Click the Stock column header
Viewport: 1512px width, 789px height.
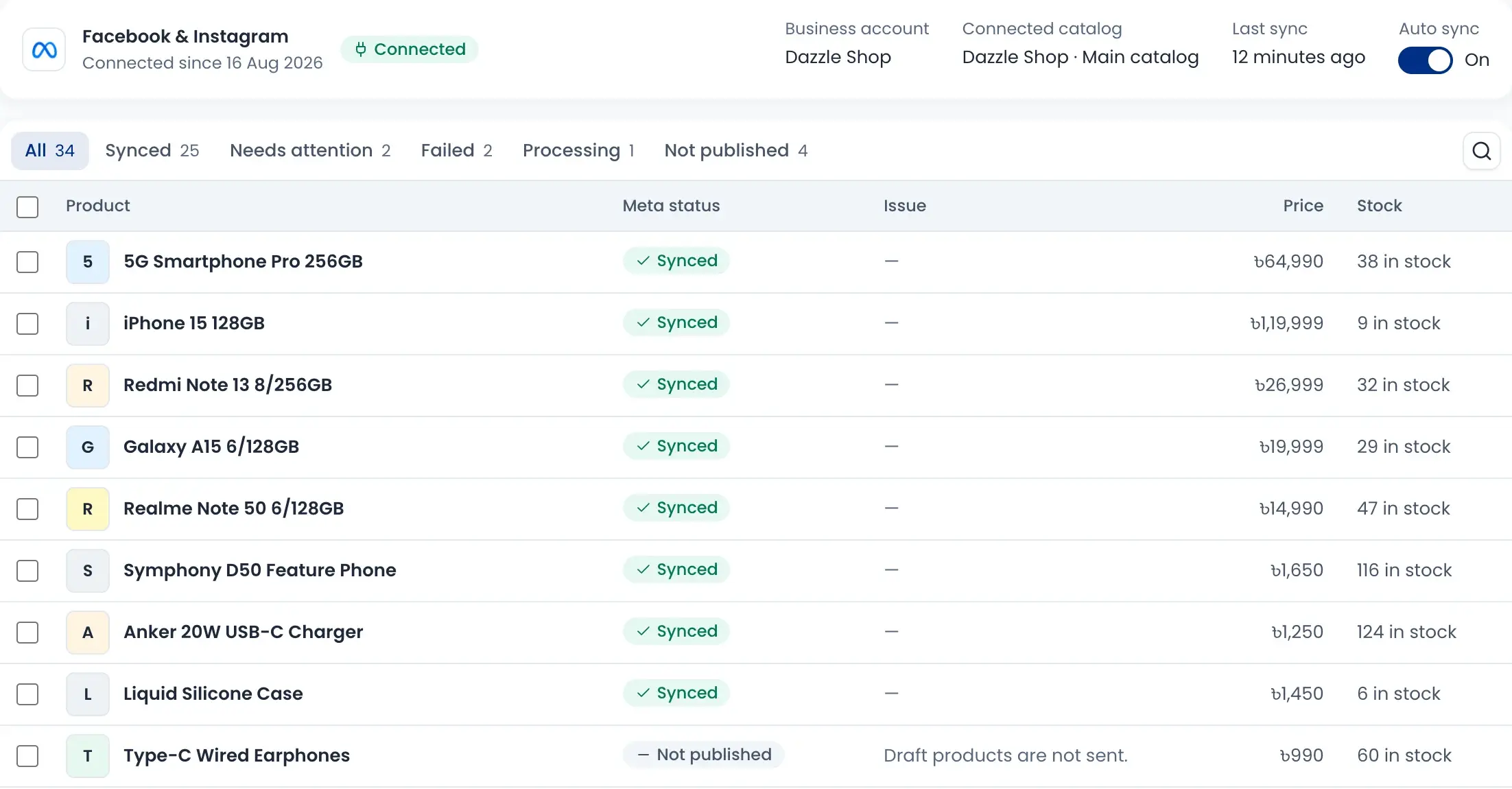click(x=1380, y=206)
